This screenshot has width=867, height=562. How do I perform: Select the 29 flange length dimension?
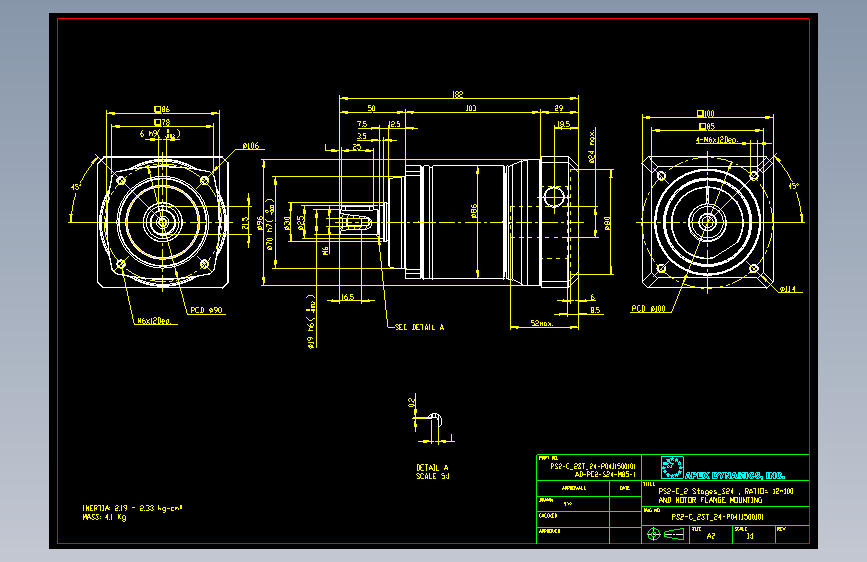pyautogui.click(x=558, y=108)
